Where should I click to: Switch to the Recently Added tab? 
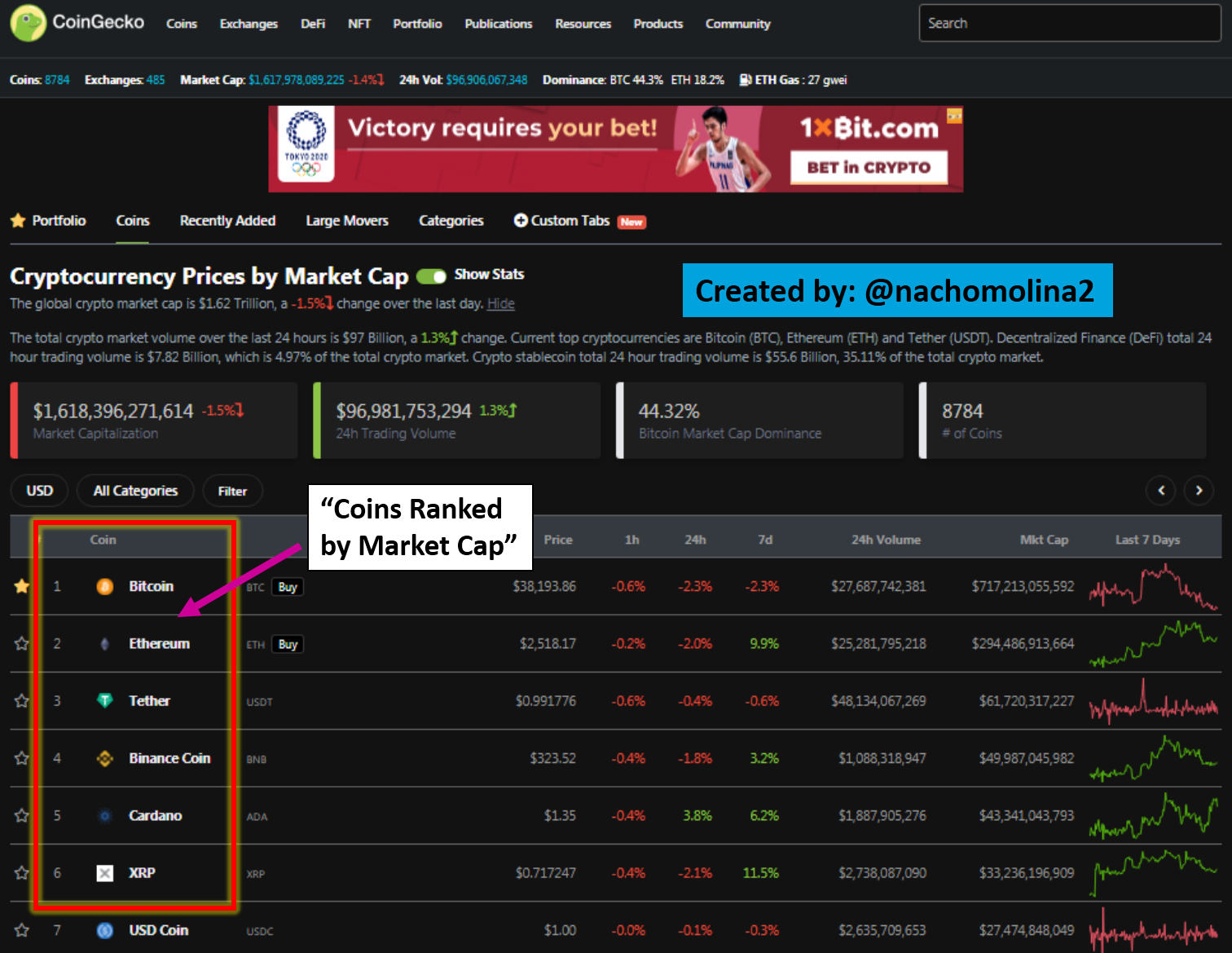(228, 221)
